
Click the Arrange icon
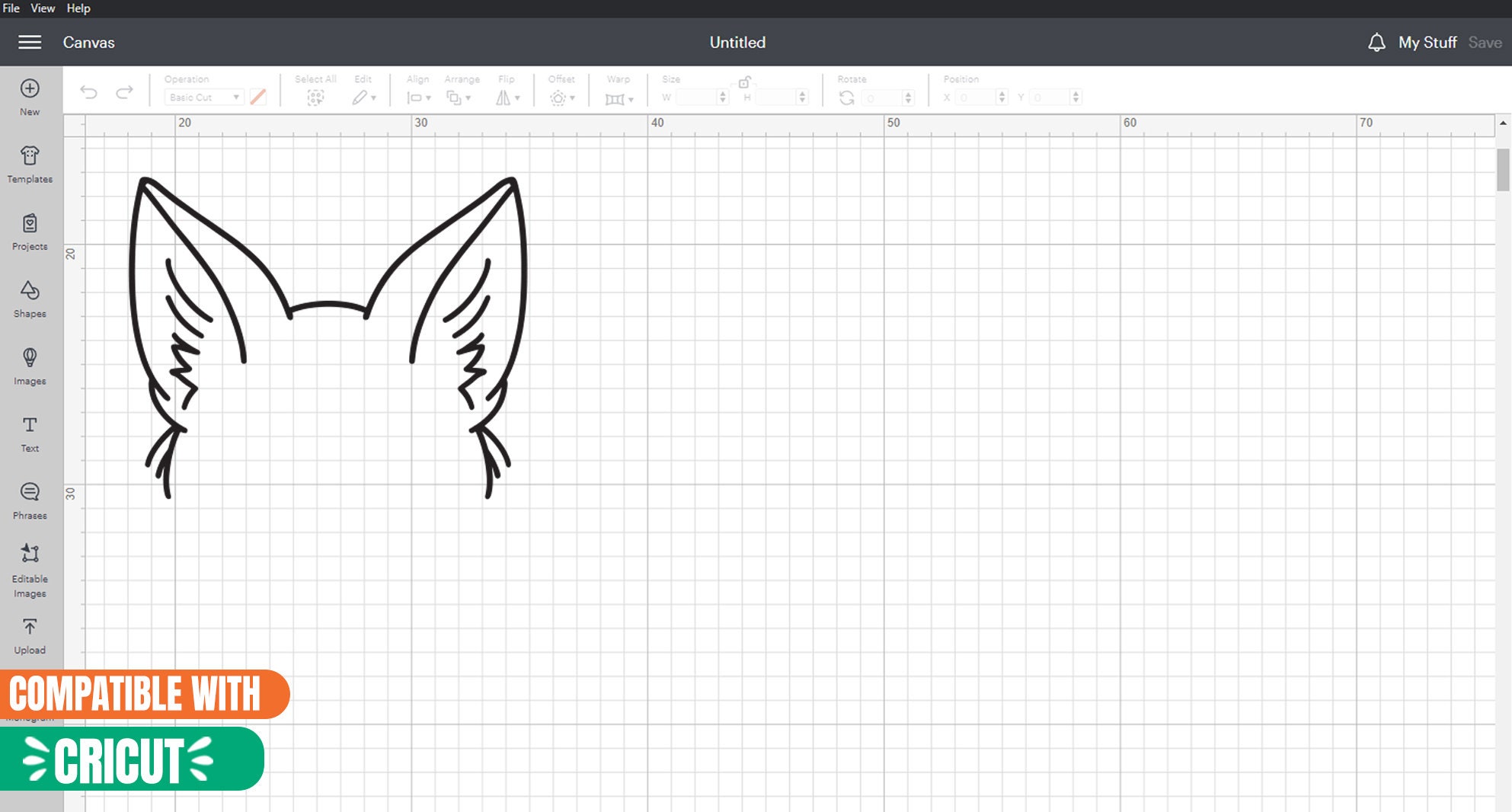pyautogui.click(x=454, y=98)
